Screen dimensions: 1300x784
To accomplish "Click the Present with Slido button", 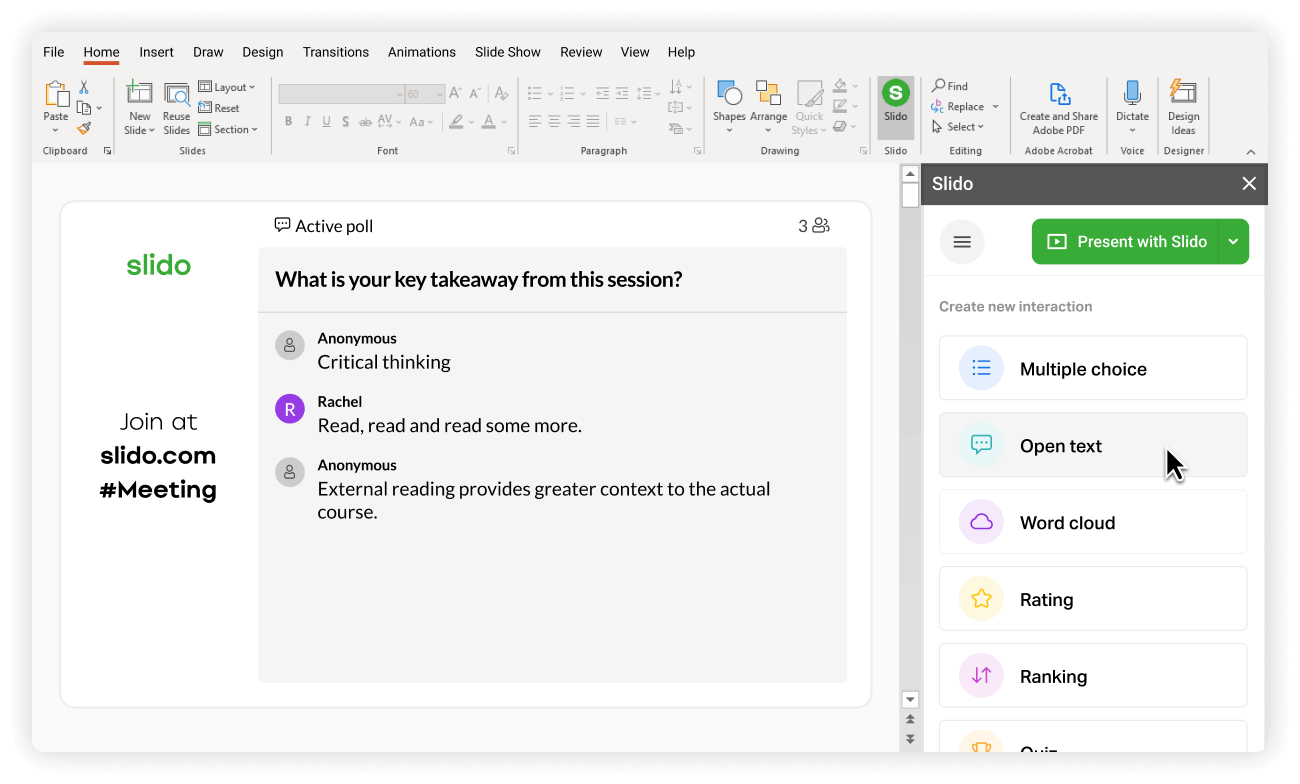I will 1128,241.
